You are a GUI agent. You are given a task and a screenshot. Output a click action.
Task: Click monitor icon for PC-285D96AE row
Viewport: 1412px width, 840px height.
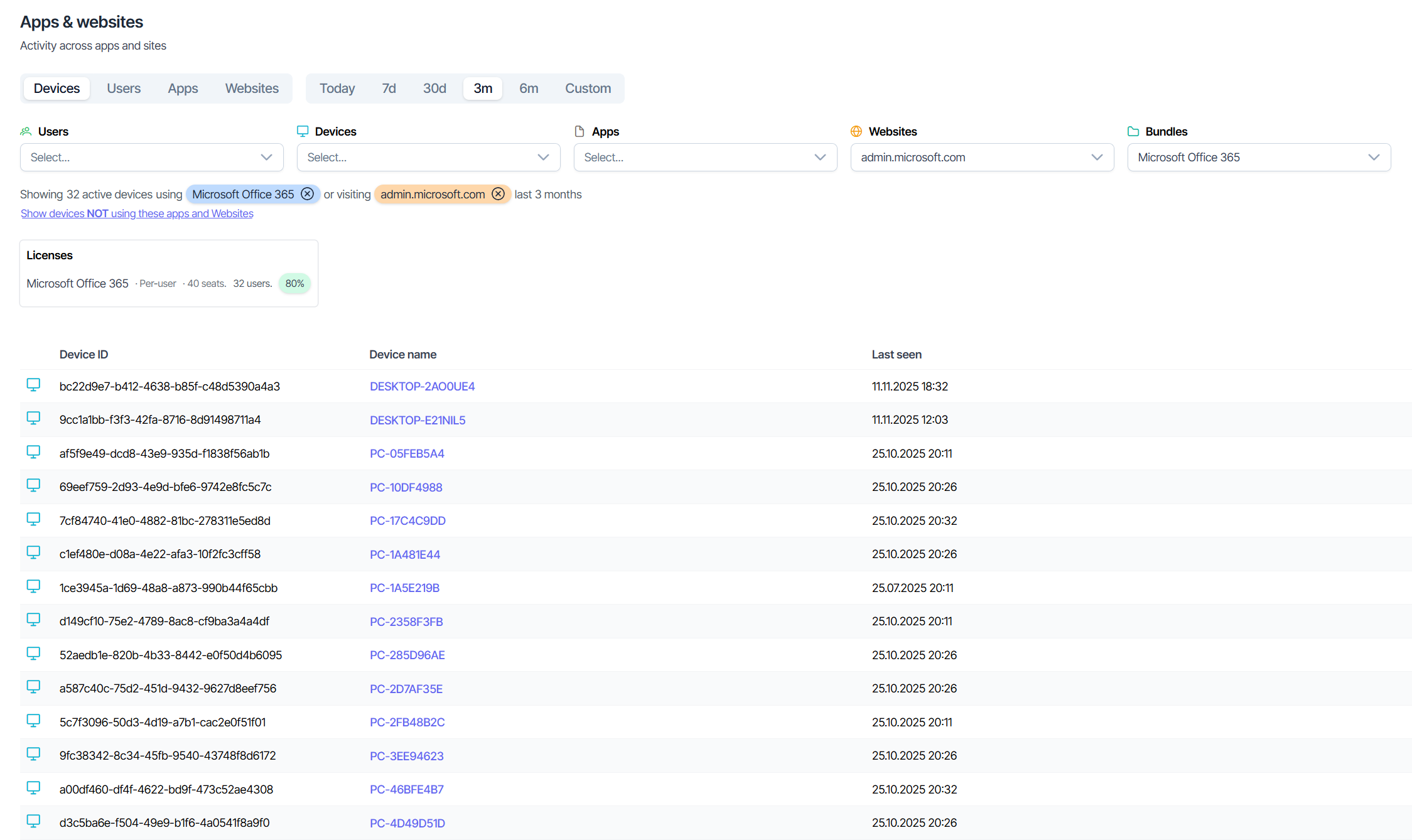click(x=33, y=654)
